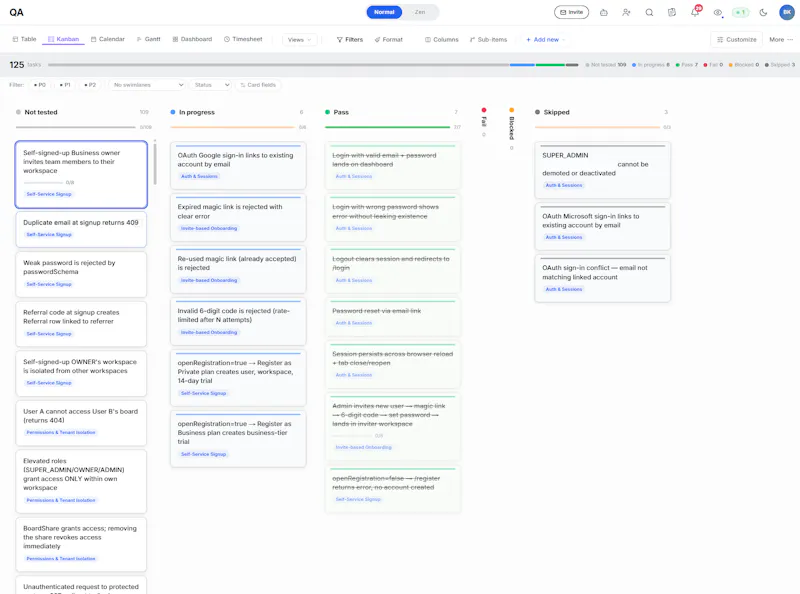The image size is (800, 594).
Task: Expand the Views dropdown
Action: [x=299, y=40]
